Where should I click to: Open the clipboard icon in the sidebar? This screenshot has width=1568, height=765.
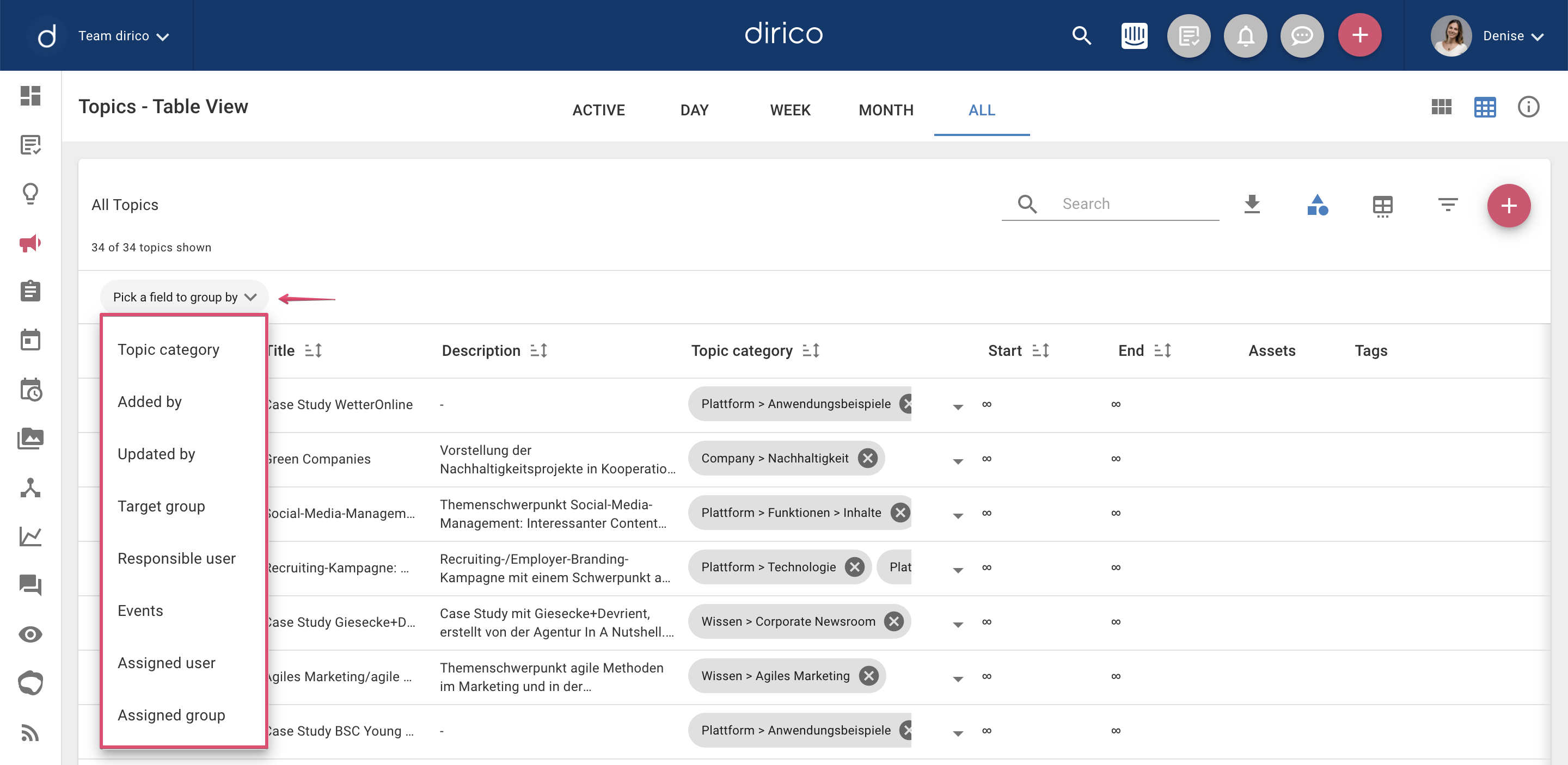pos(30,291)
